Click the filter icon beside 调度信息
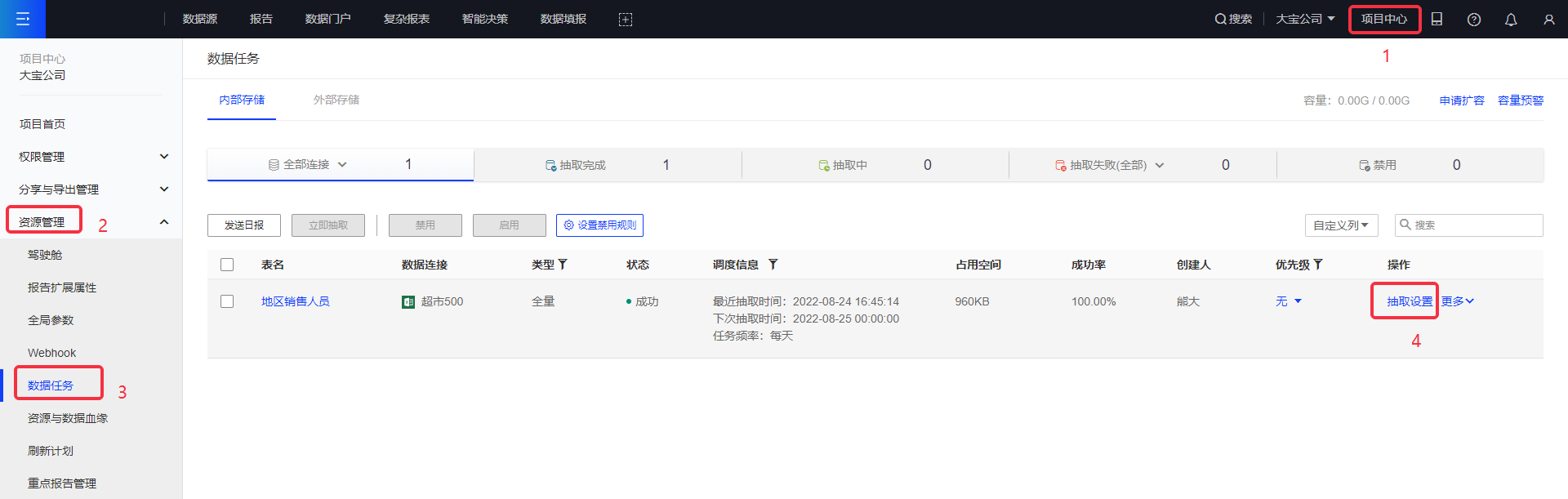The width and height of the screenshot is (1568, 499). tap(773, 265)
